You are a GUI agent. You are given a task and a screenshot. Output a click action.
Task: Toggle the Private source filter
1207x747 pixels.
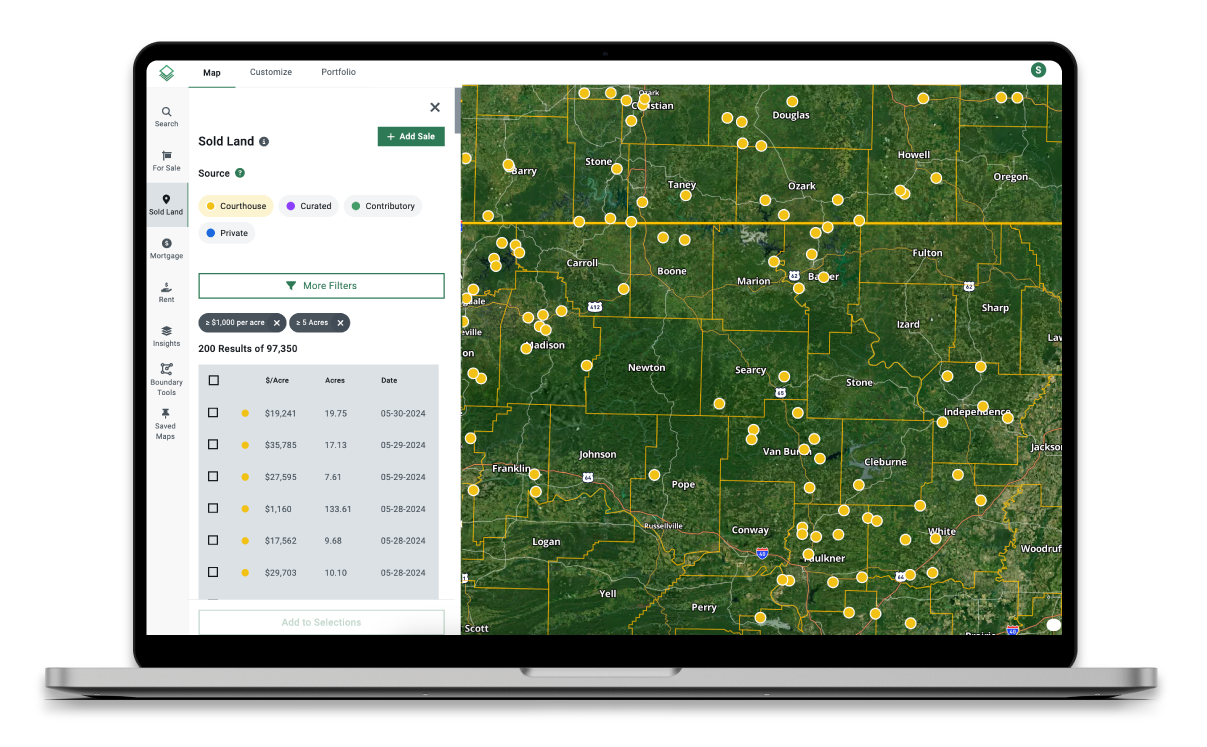tap(227, 233)
